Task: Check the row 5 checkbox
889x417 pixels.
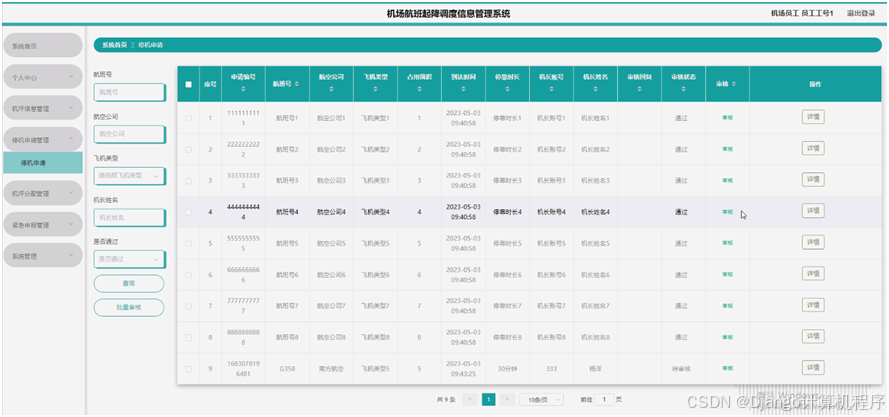Action: [x=188, y=243]
